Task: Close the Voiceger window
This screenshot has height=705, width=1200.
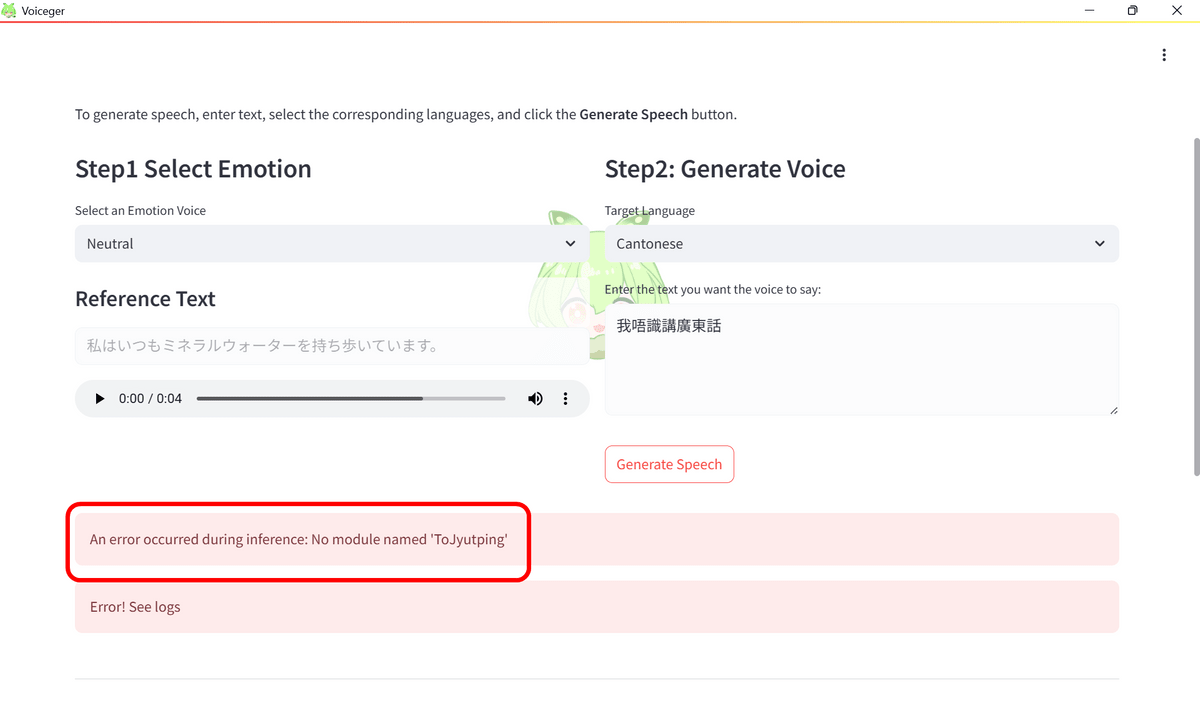Action: click(1177, 10)
